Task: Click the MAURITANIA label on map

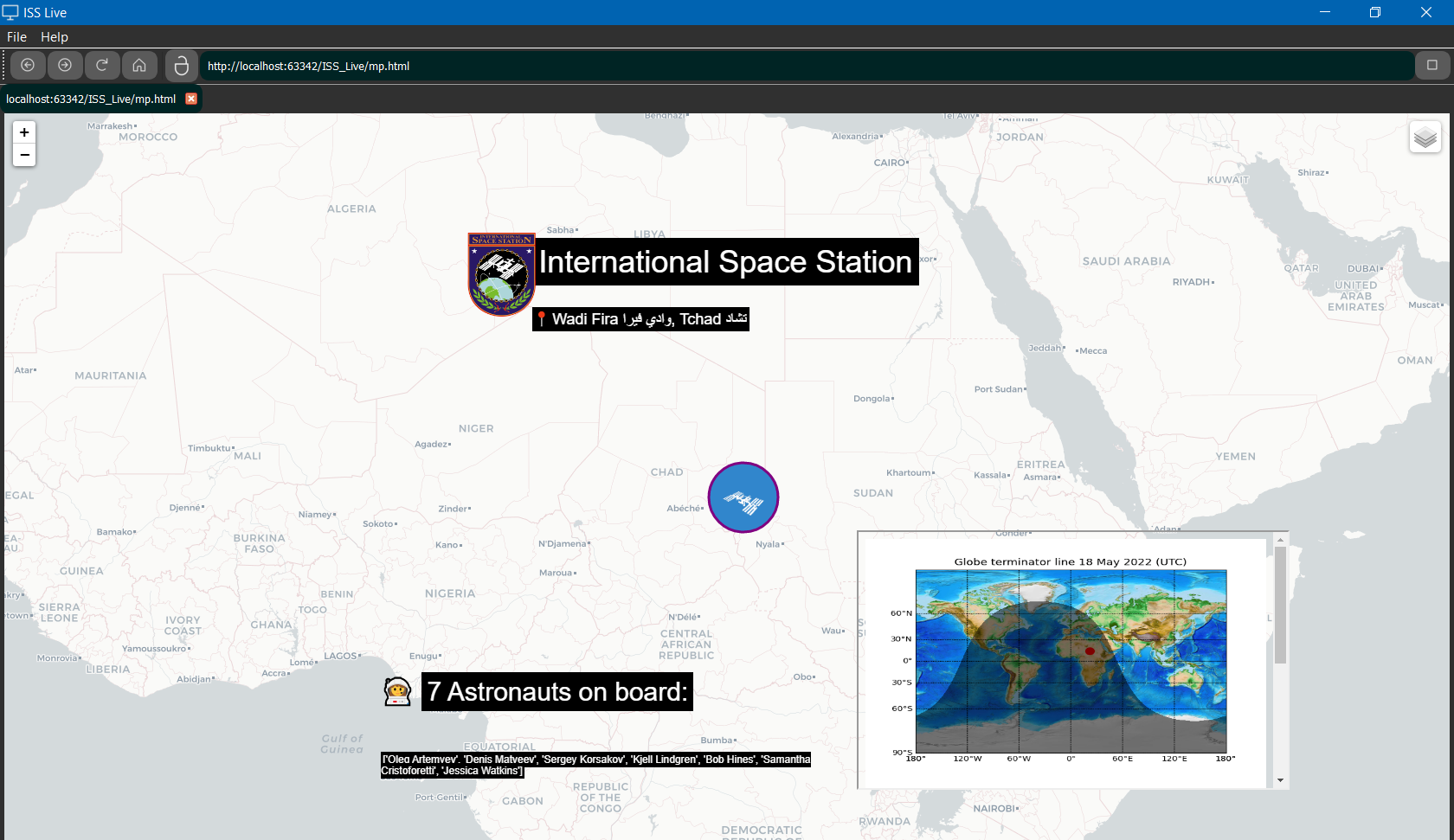Action: (111, 375)
